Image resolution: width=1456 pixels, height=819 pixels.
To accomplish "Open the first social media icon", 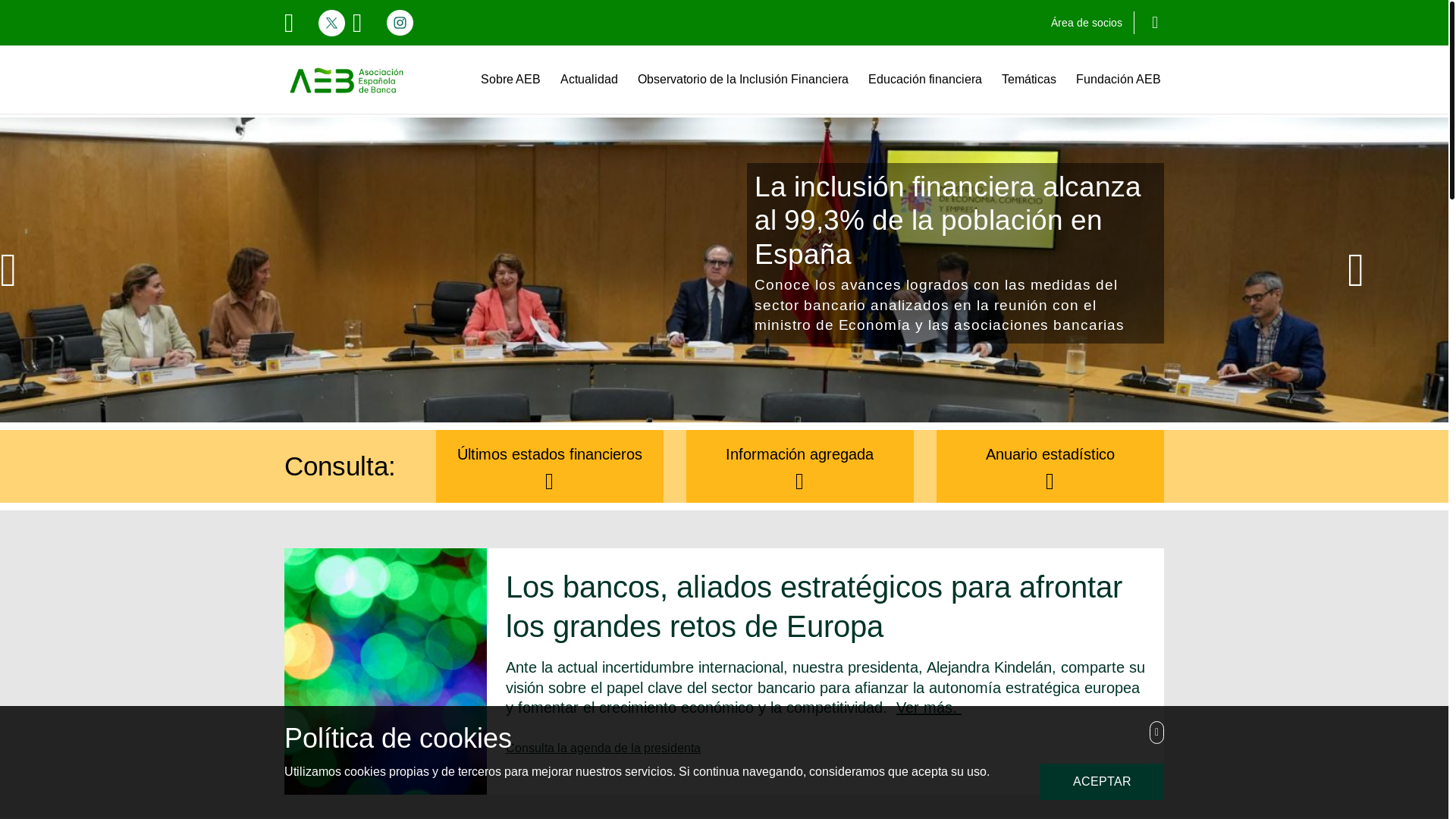I will [x=289, y=23].
